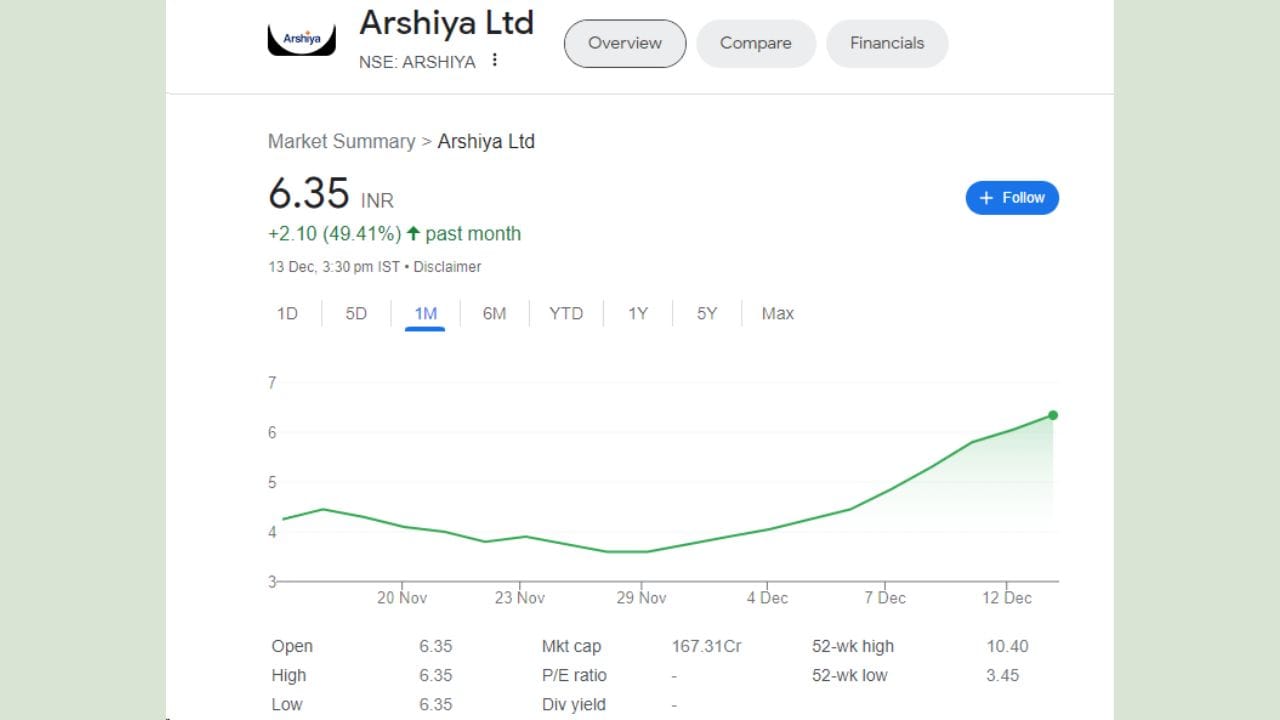Open the Disclaimer link

click(x=447, y=267)
